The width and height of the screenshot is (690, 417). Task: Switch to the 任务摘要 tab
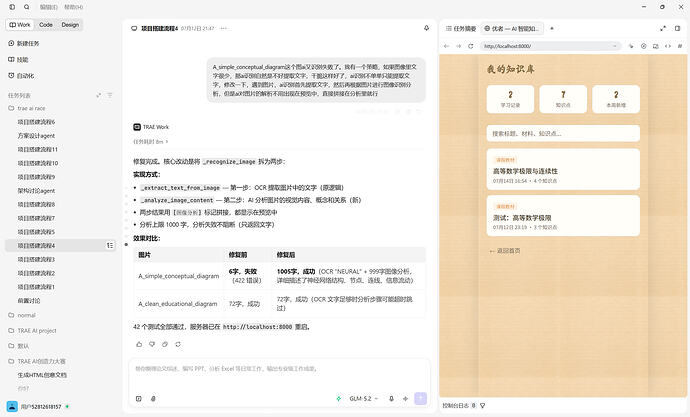click(461, 29)
